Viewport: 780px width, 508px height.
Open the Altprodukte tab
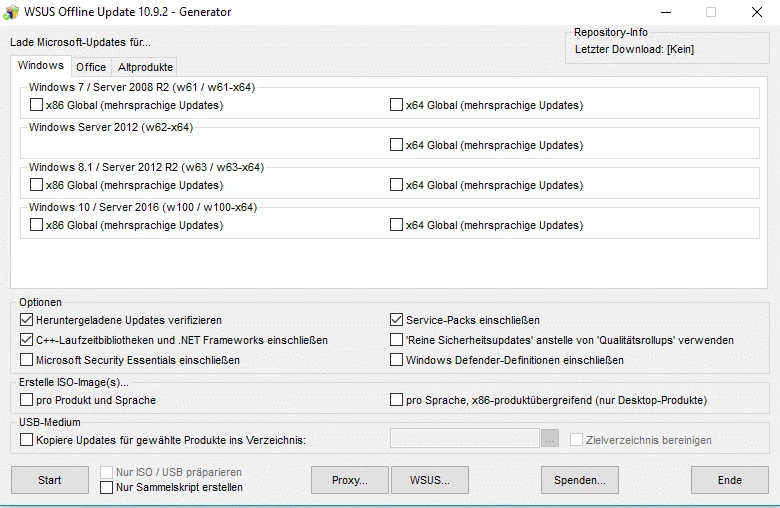point(145,67)
